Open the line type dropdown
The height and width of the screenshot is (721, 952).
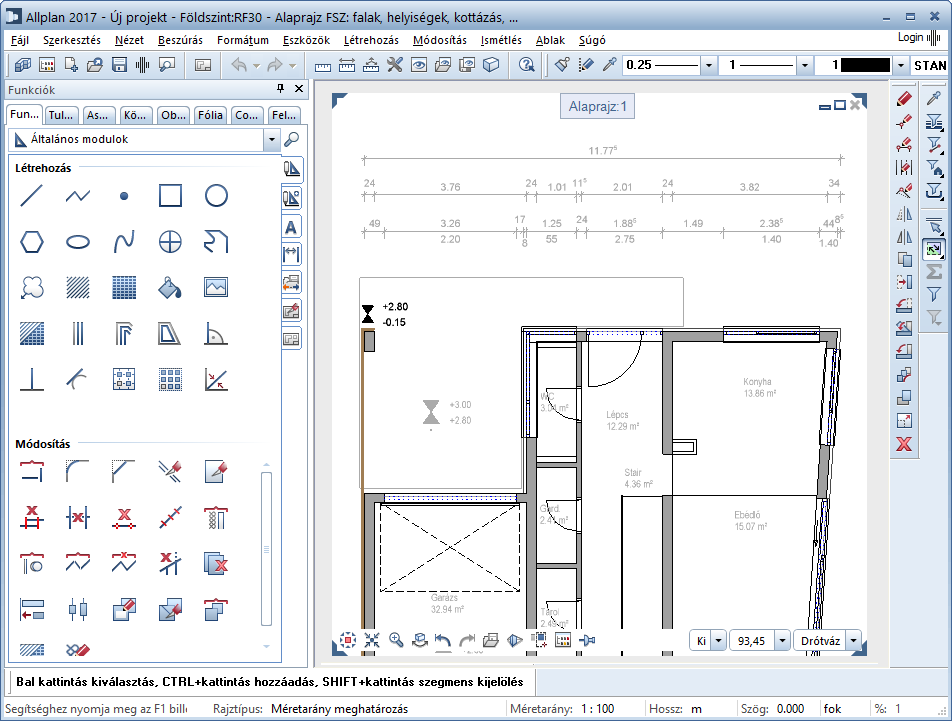pos(804,65)
